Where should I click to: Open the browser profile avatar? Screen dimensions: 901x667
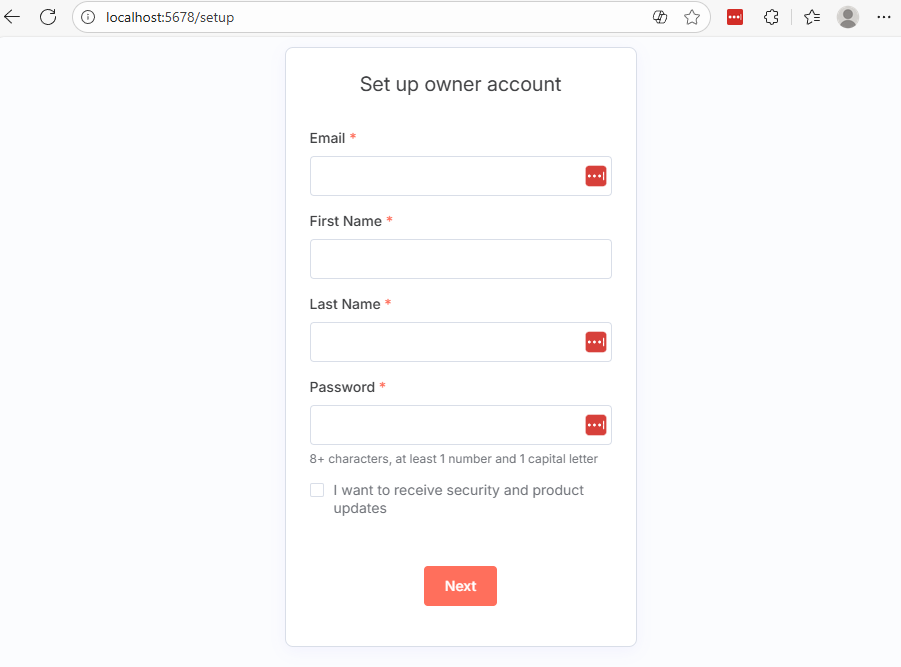click(x=848, y=17)
